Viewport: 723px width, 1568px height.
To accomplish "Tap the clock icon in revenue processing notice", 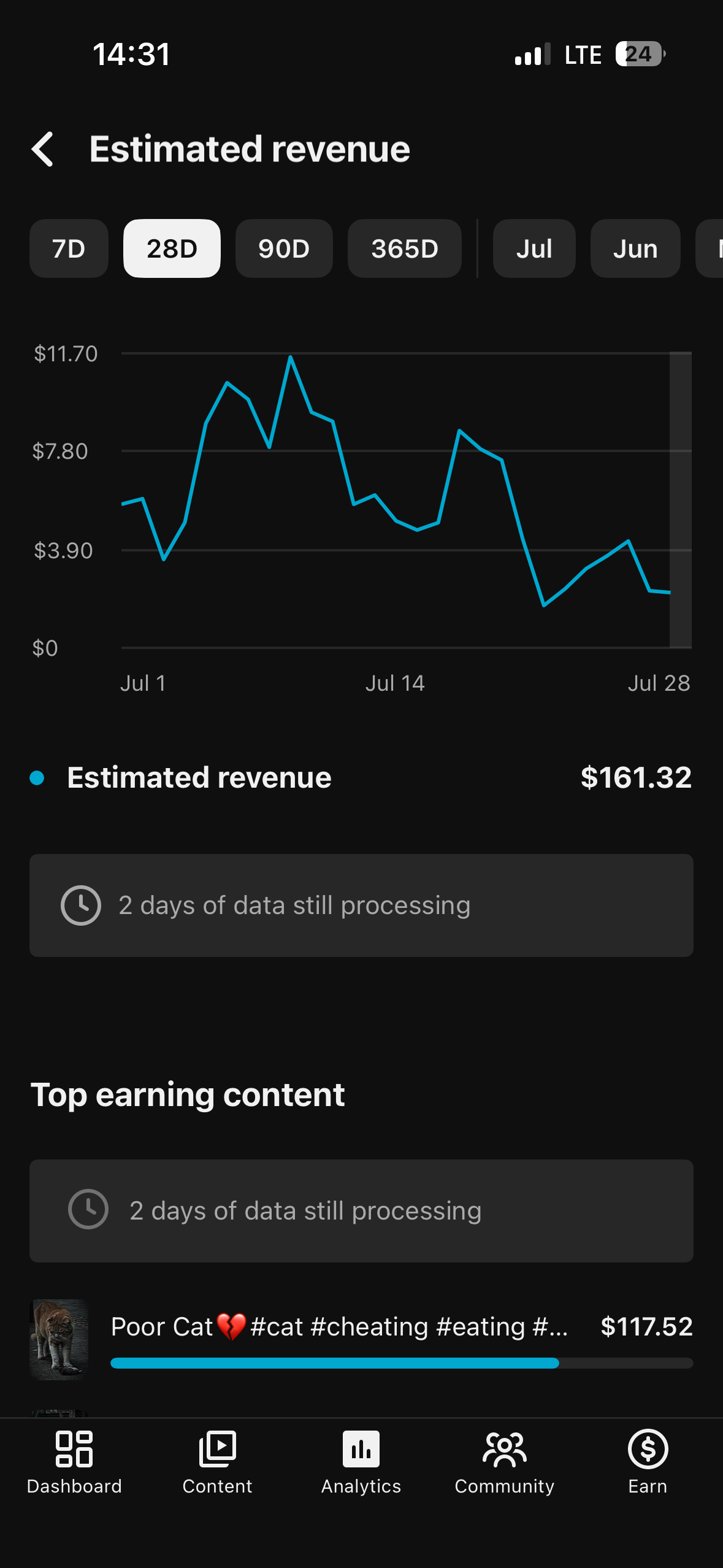I will point(81,905).
